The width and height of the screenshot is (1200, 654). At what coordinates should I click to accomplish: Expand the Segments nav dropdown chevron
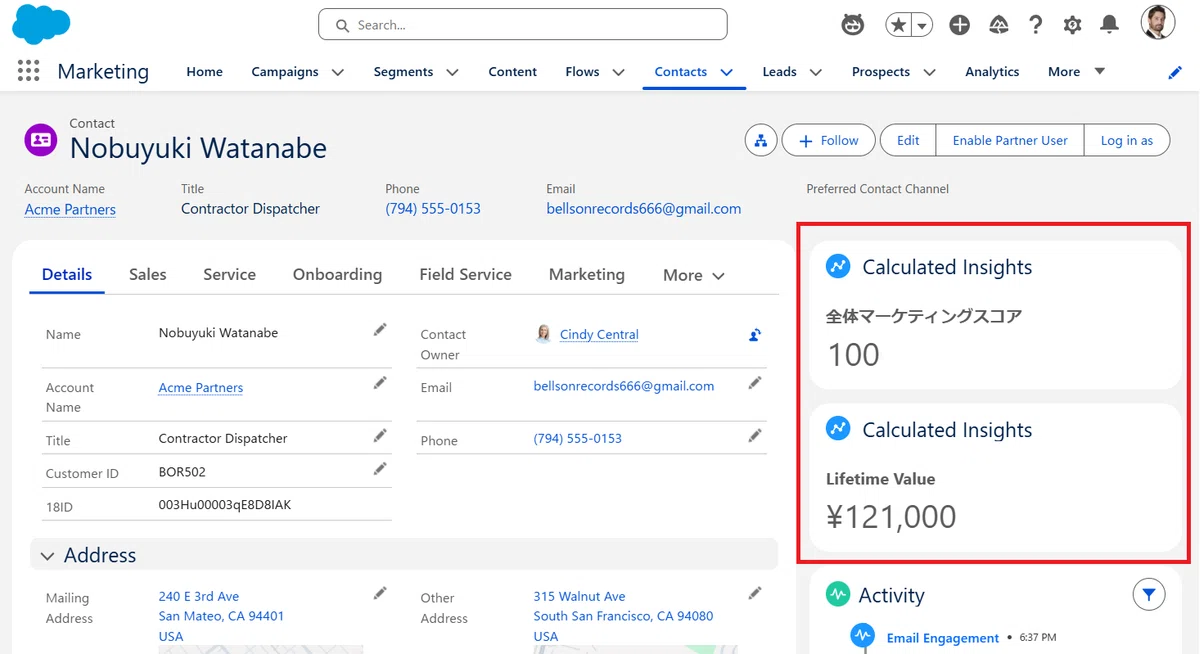452,72
